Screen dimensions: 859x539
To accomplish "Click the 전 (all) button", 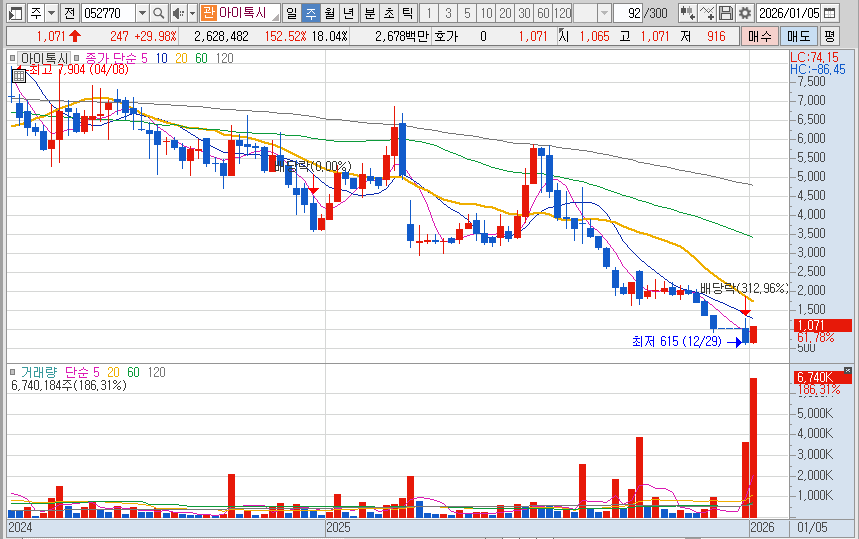I will click(x=70, y=13).
